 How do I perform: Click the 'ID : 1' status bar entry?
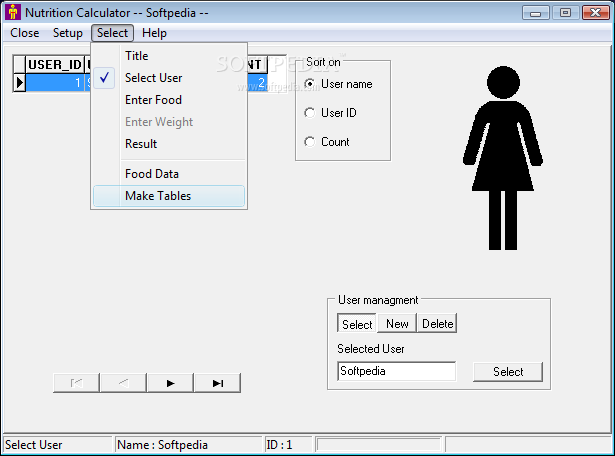288,445
